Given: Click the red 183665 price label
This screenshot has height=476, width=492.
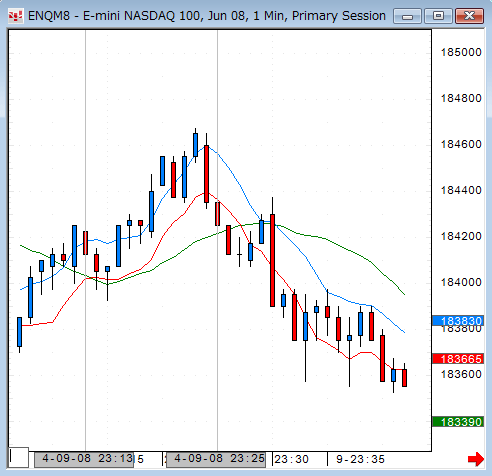Looking at the screenshot, I should (458, 359).
